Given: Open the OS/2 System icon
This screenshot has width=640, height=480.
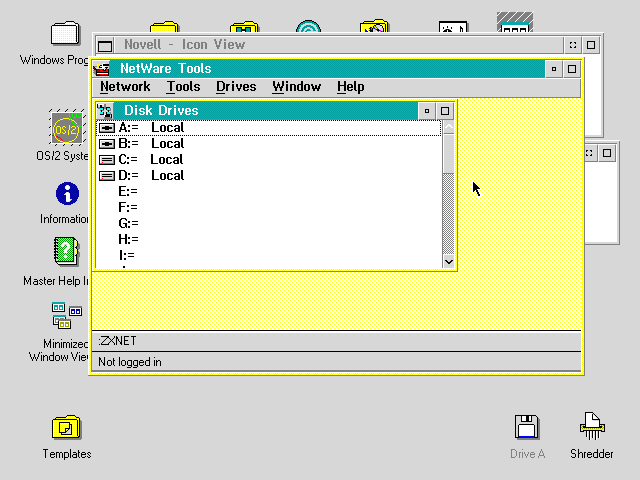Looking at the screenshot, I should [x=67, y=128].
